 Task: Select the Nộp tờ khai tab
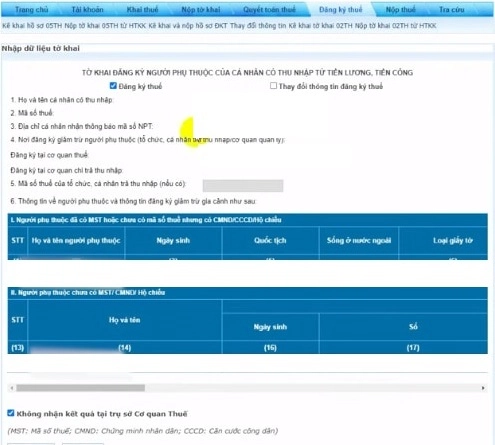(x=201, y=10)
